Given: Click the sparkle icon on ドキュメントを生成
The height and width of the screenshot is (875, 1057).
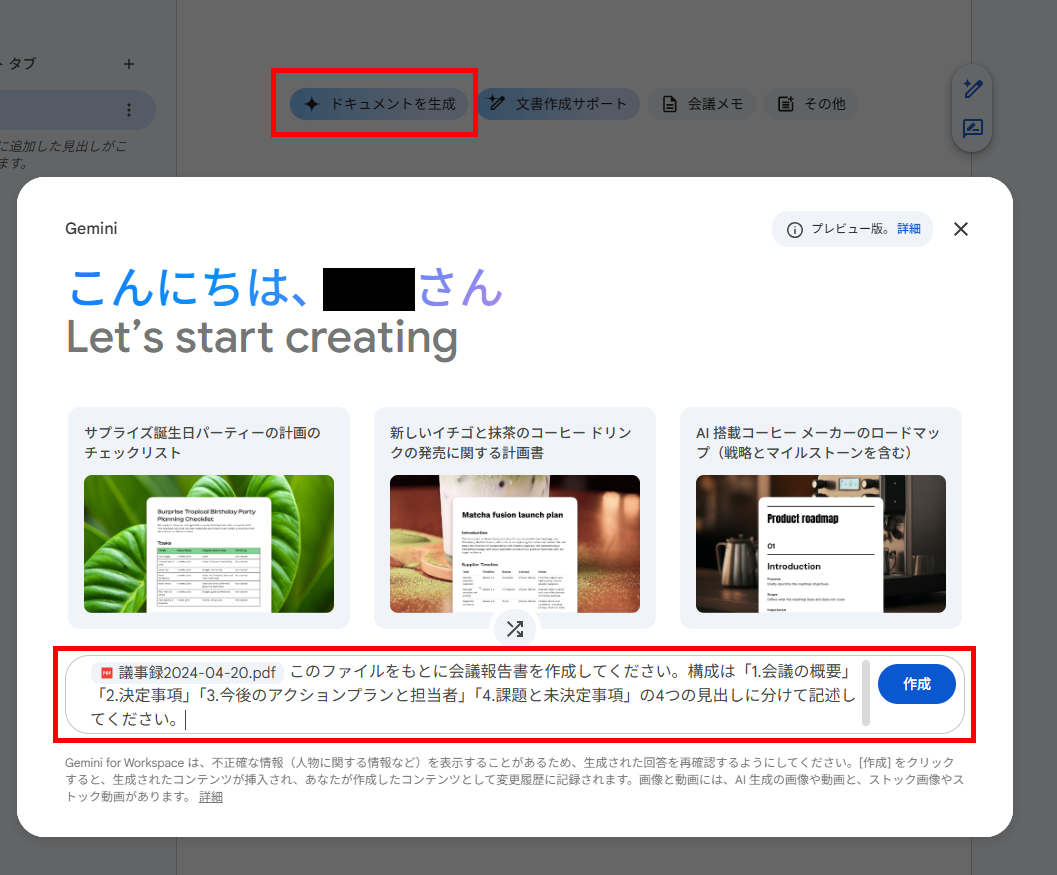Looking at the screenshot, I should (x=311, y=104).
